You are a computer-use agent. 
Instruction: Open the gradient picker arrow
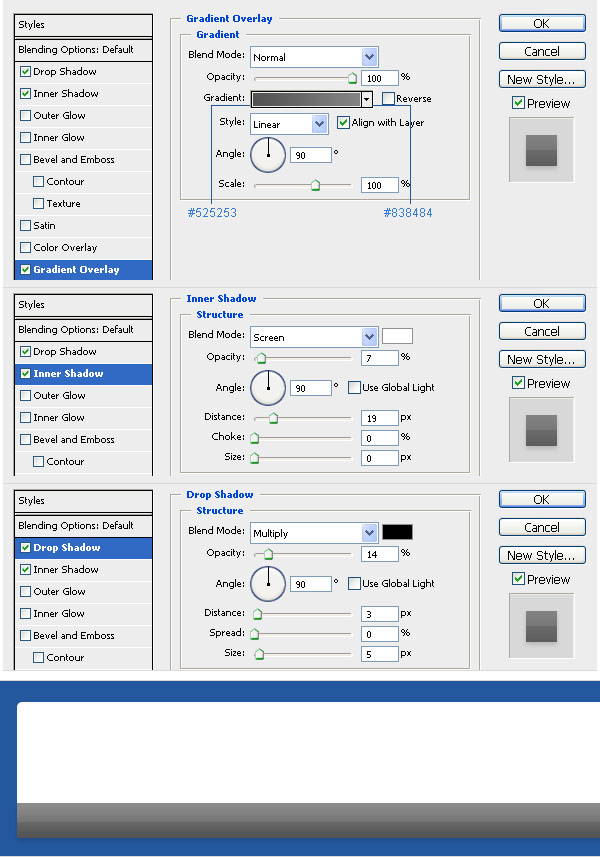tap(367, 99)
